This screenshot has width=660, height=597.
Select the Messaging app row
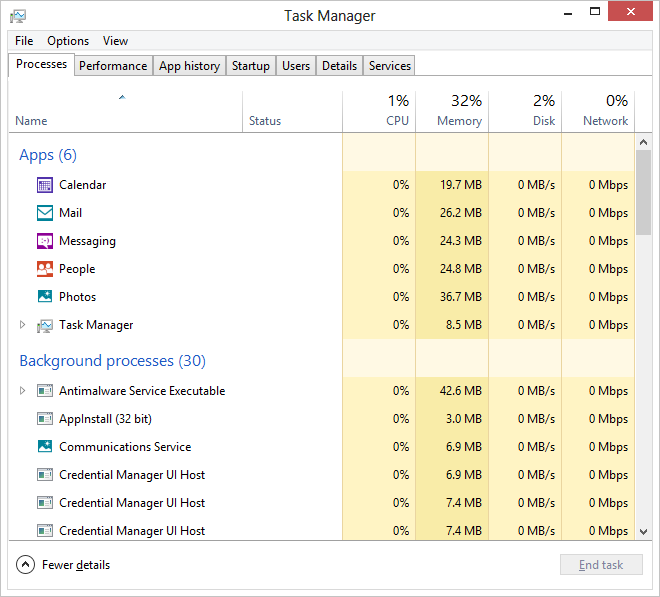[x=322, y=241]
